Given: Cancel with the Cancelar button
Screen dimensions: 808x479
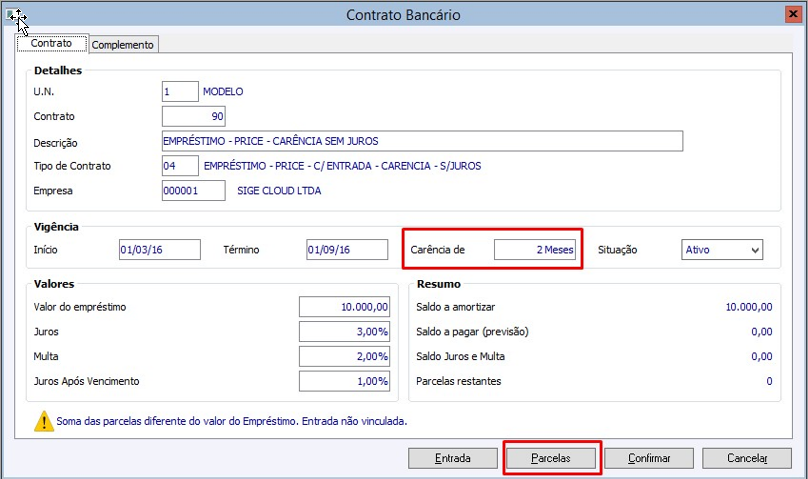Looking at the screenshot, I should pos(747,458).
